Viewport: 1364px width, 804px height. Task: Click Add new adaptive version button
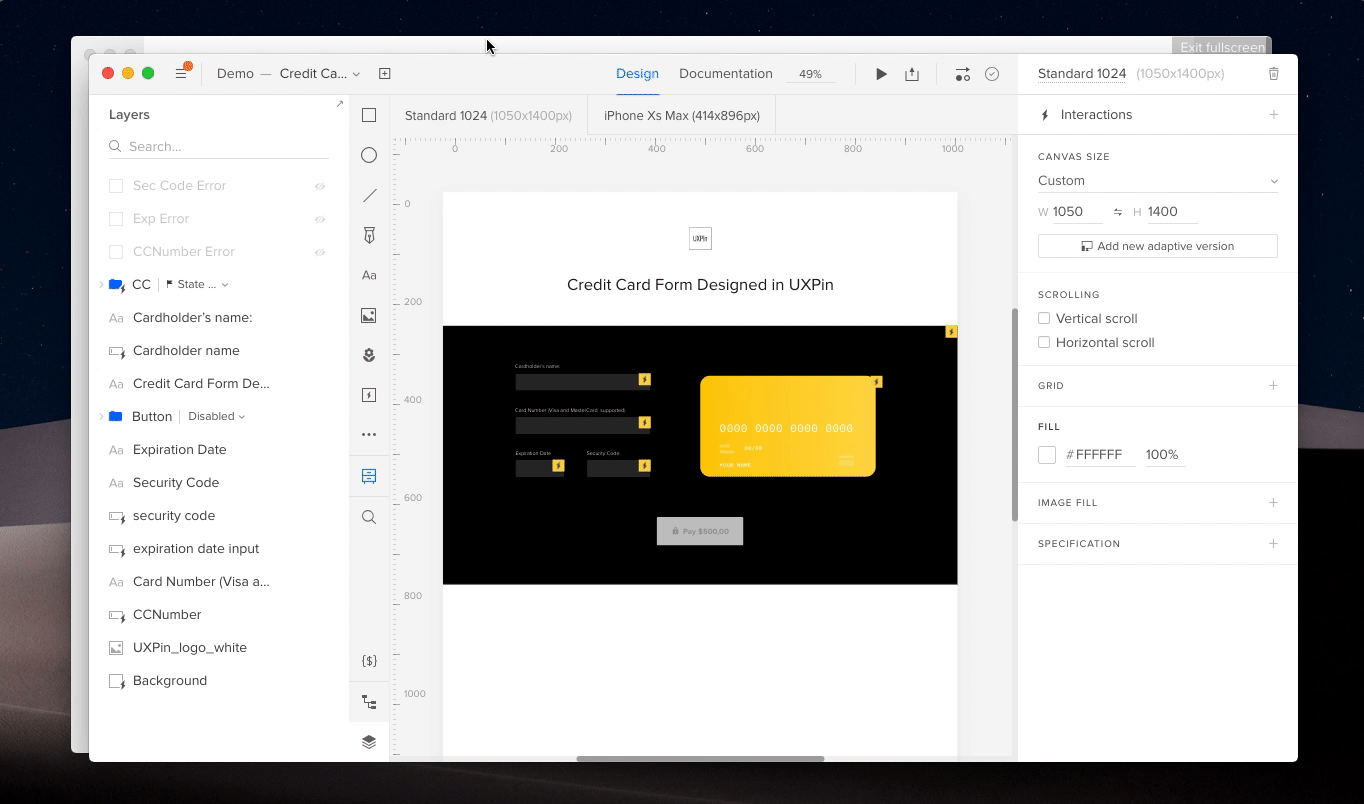1158,246
